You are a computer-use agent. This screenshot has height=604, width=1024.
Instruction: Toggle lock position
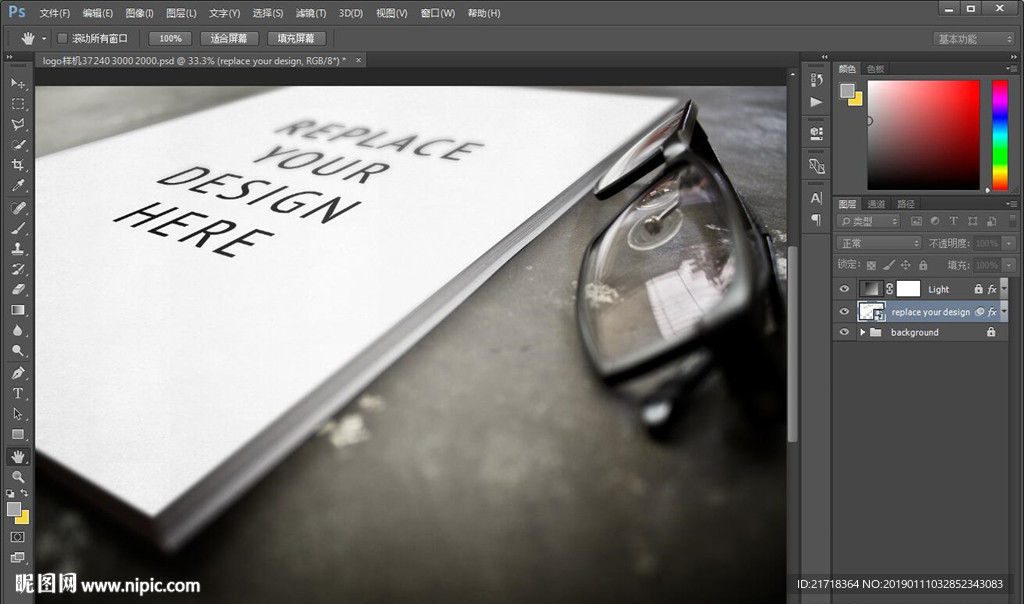pos(905,265)
